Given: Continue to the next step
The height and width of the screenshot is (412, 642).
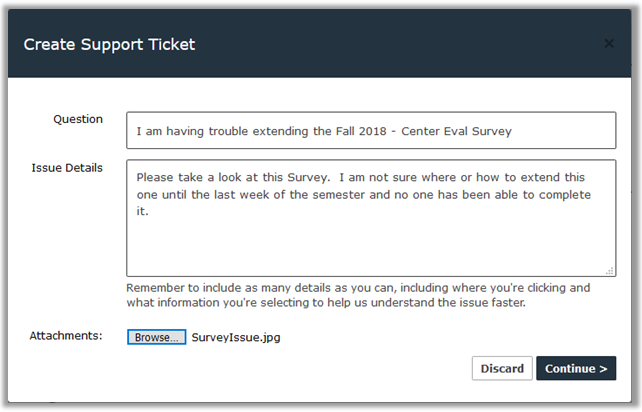Looking at the screenshot, I should [576, 368].
